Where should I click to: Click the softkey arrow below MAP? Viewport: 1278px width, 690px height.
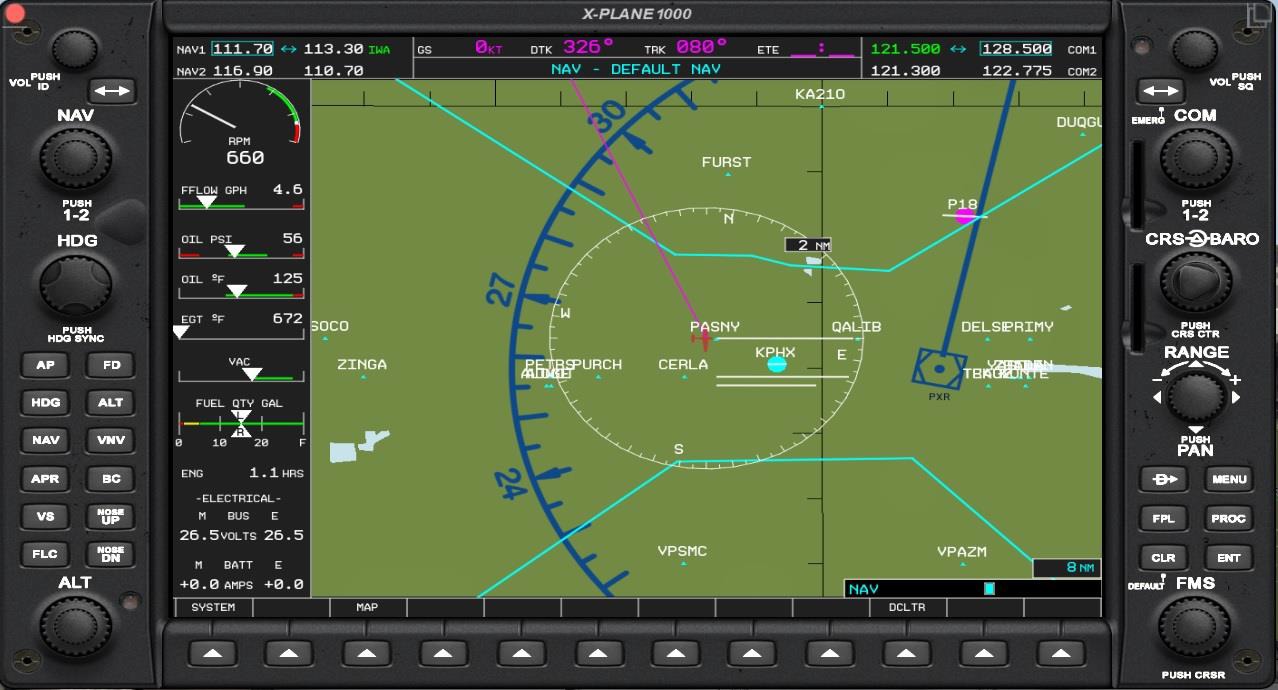(x=366, y=654)
